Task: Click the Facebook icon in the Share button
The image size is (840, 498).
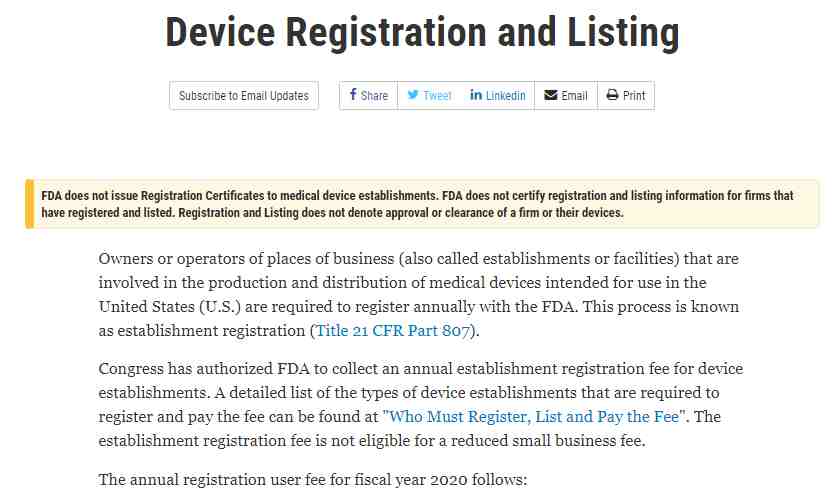Action: pos(353,95)
